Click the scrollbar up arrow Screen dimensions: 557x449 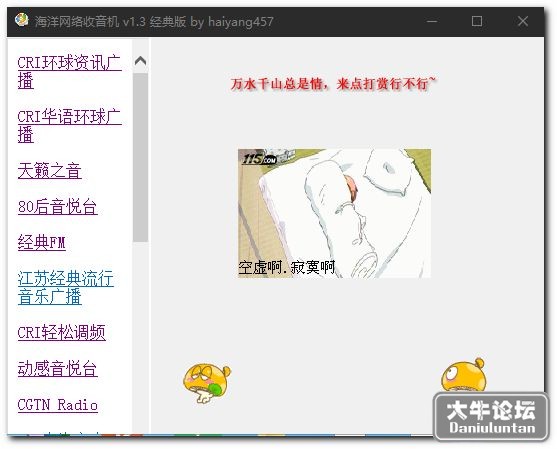pyautogui.click(x=140, y=61)
